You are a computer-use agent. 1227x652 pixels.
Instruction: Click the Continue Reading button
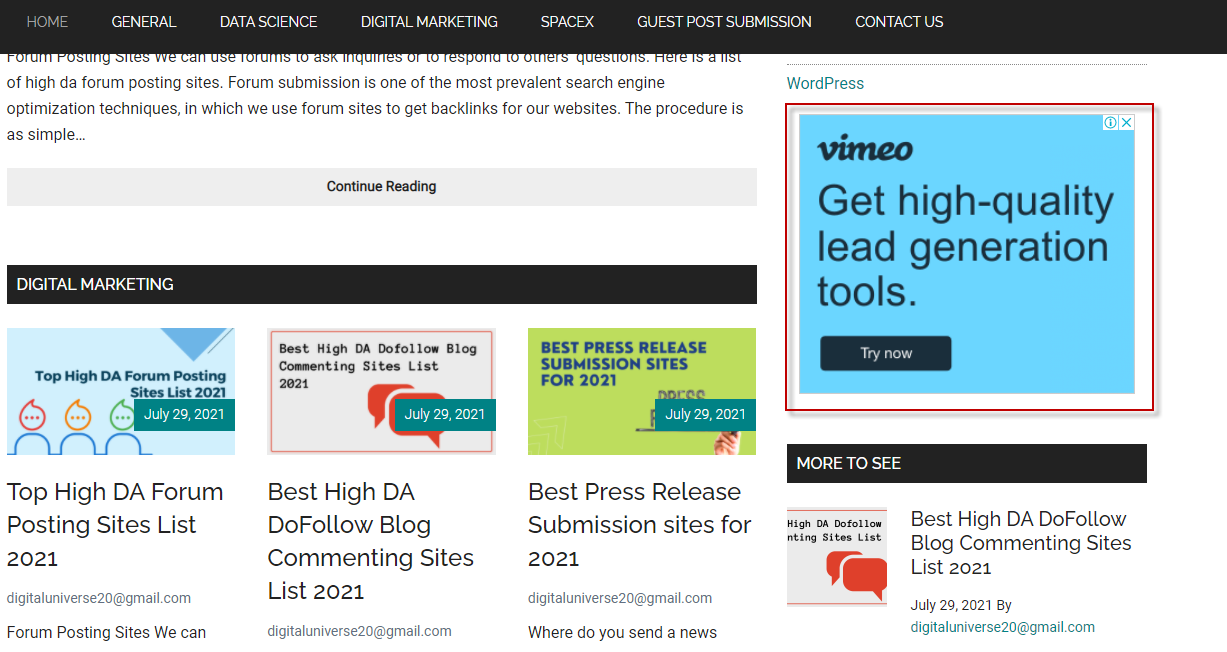tap(382, 187)
